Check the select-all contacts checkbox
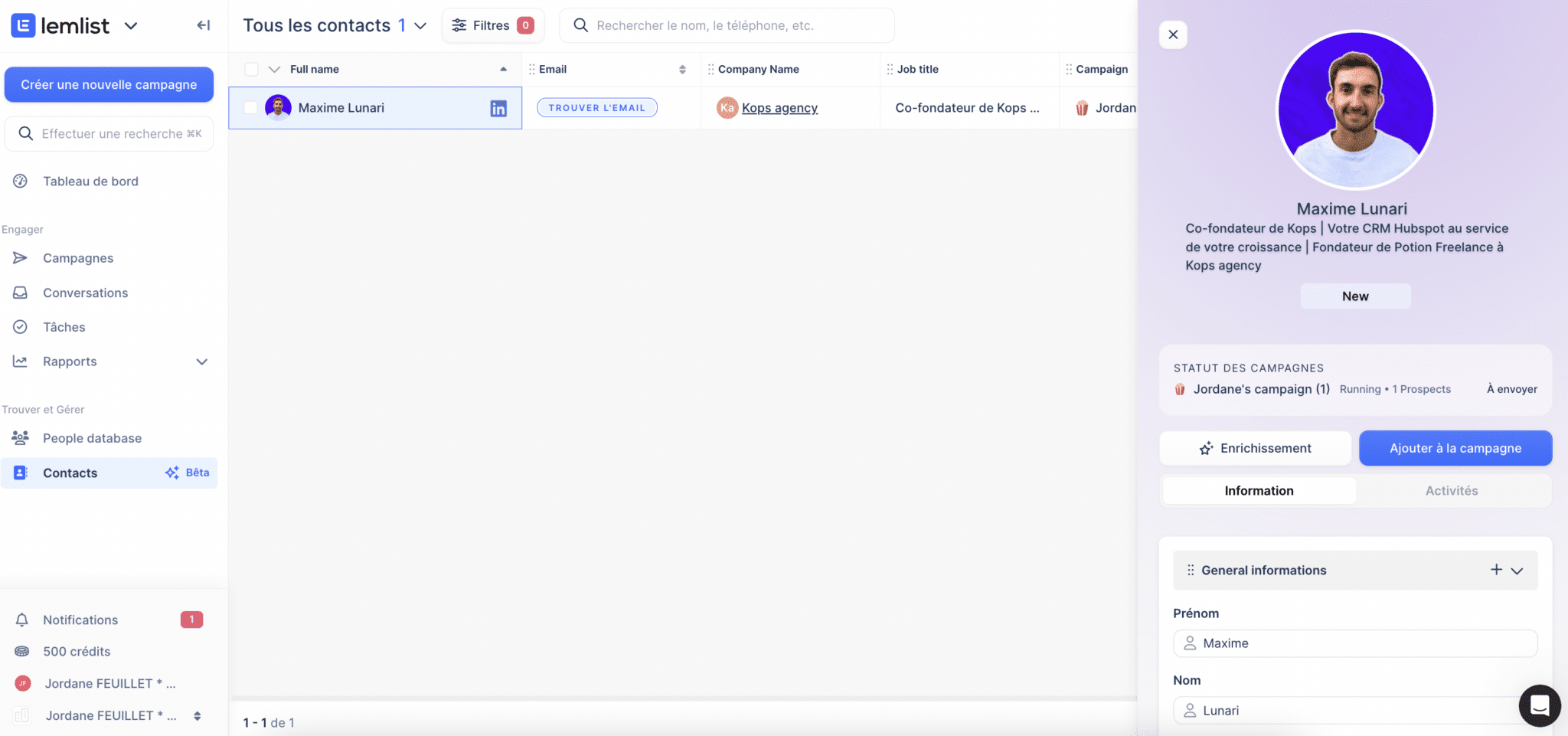This screenshot has width=1568, height=736. tap(251, 69)
